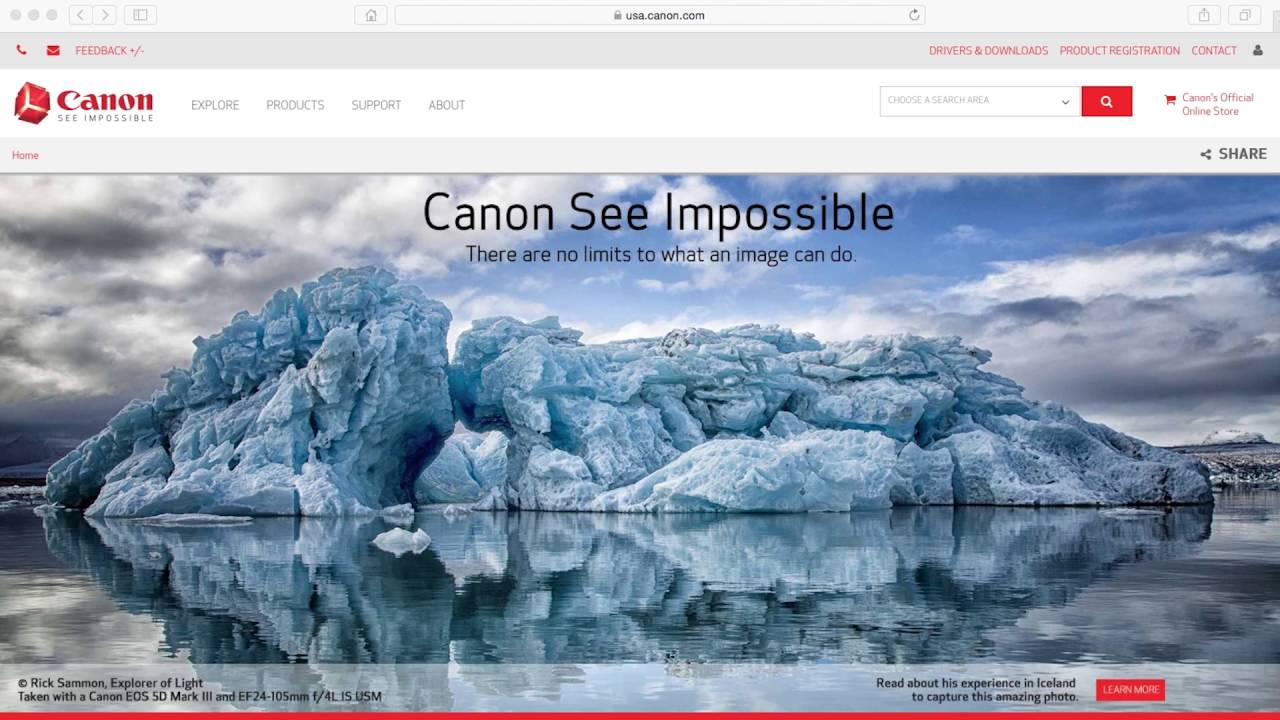1280x720 pixels.
Task: Open the ABOUT menu
Action: (x=447, y=105)
